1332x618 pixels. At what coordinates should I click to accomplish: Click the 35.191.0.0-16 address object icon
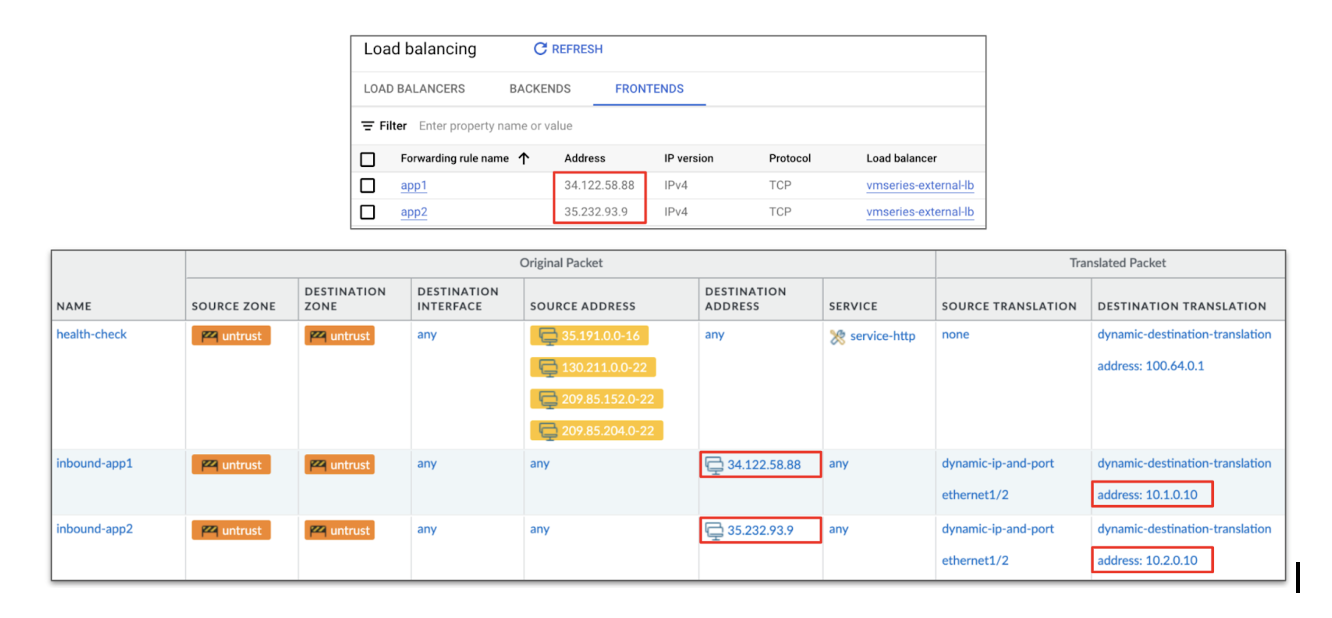click(548, 336)
